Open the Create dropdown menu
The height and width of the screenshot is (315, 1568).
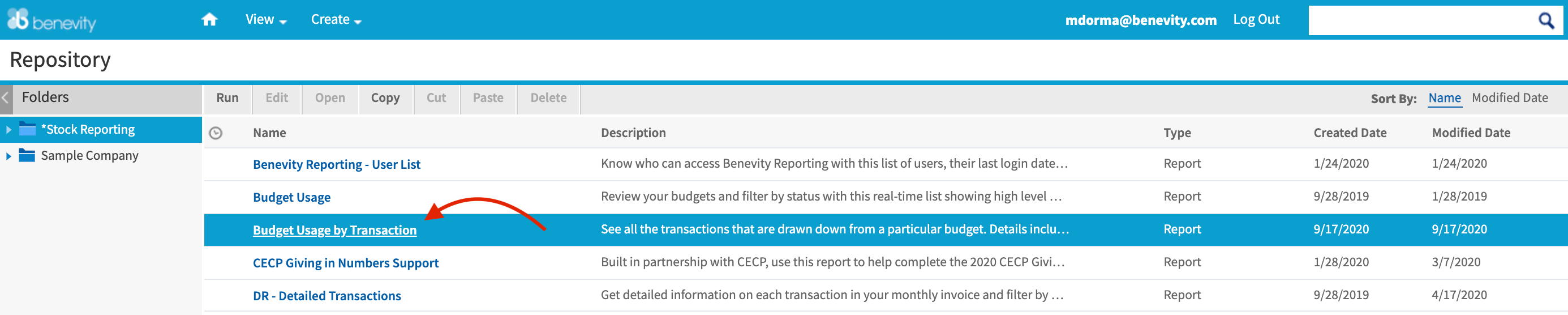coord(336,19)
